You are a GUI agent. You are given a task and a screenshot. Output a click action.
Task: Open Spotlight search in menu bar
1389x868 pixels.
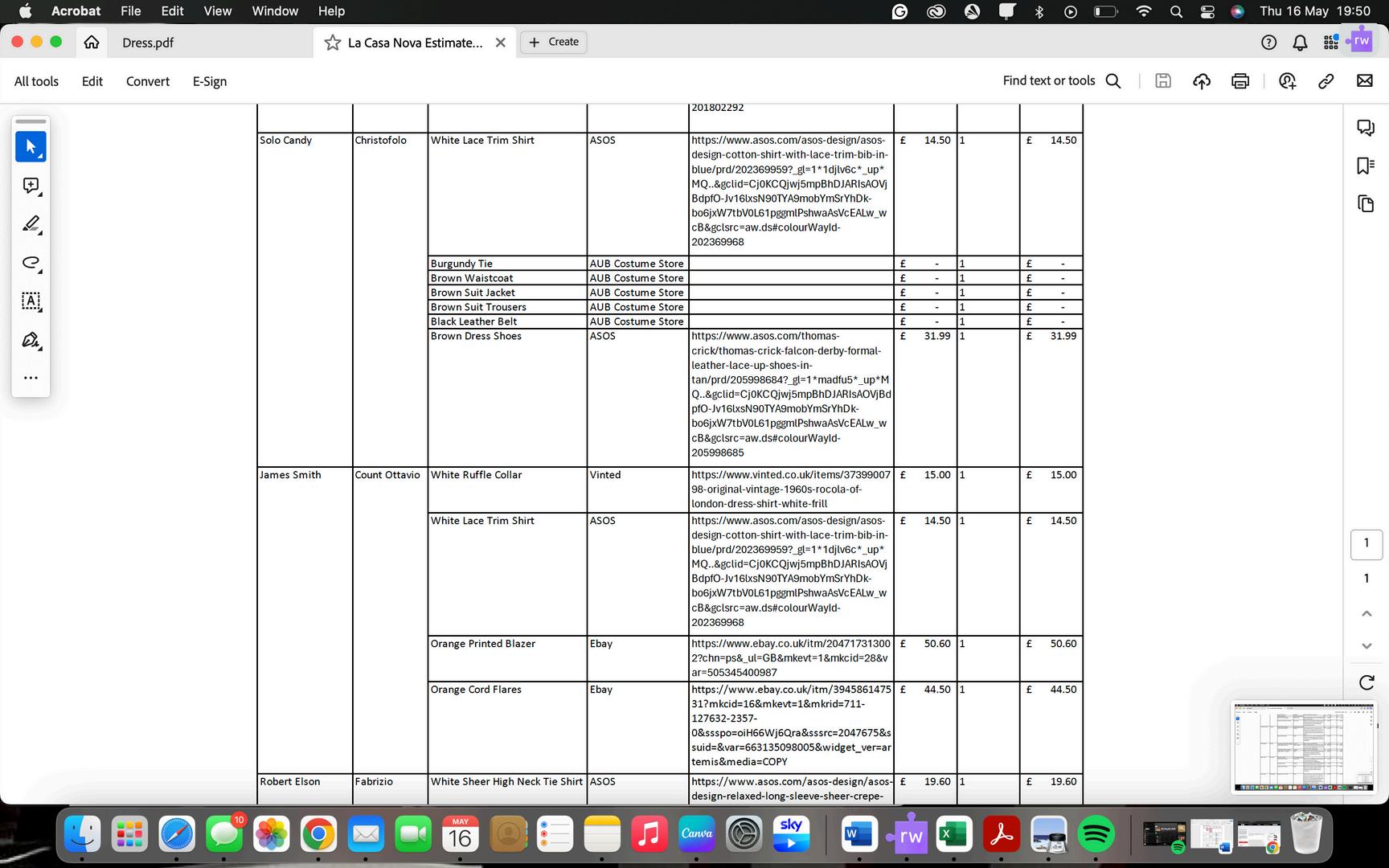click(x=1176, y=11)
